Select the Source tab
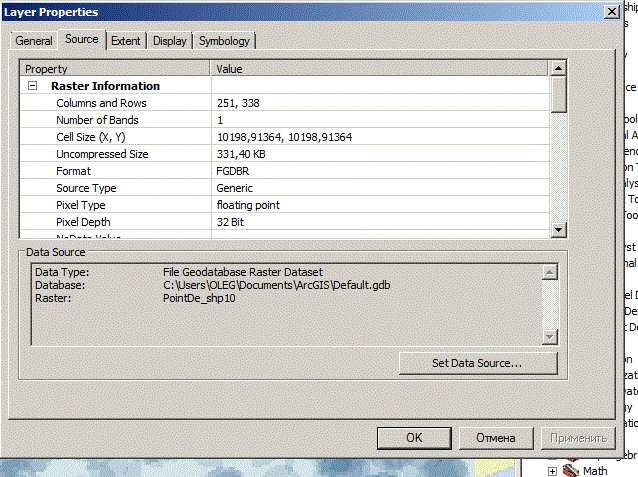Viewport: 638px width, 477px height. tap(82, 39)
